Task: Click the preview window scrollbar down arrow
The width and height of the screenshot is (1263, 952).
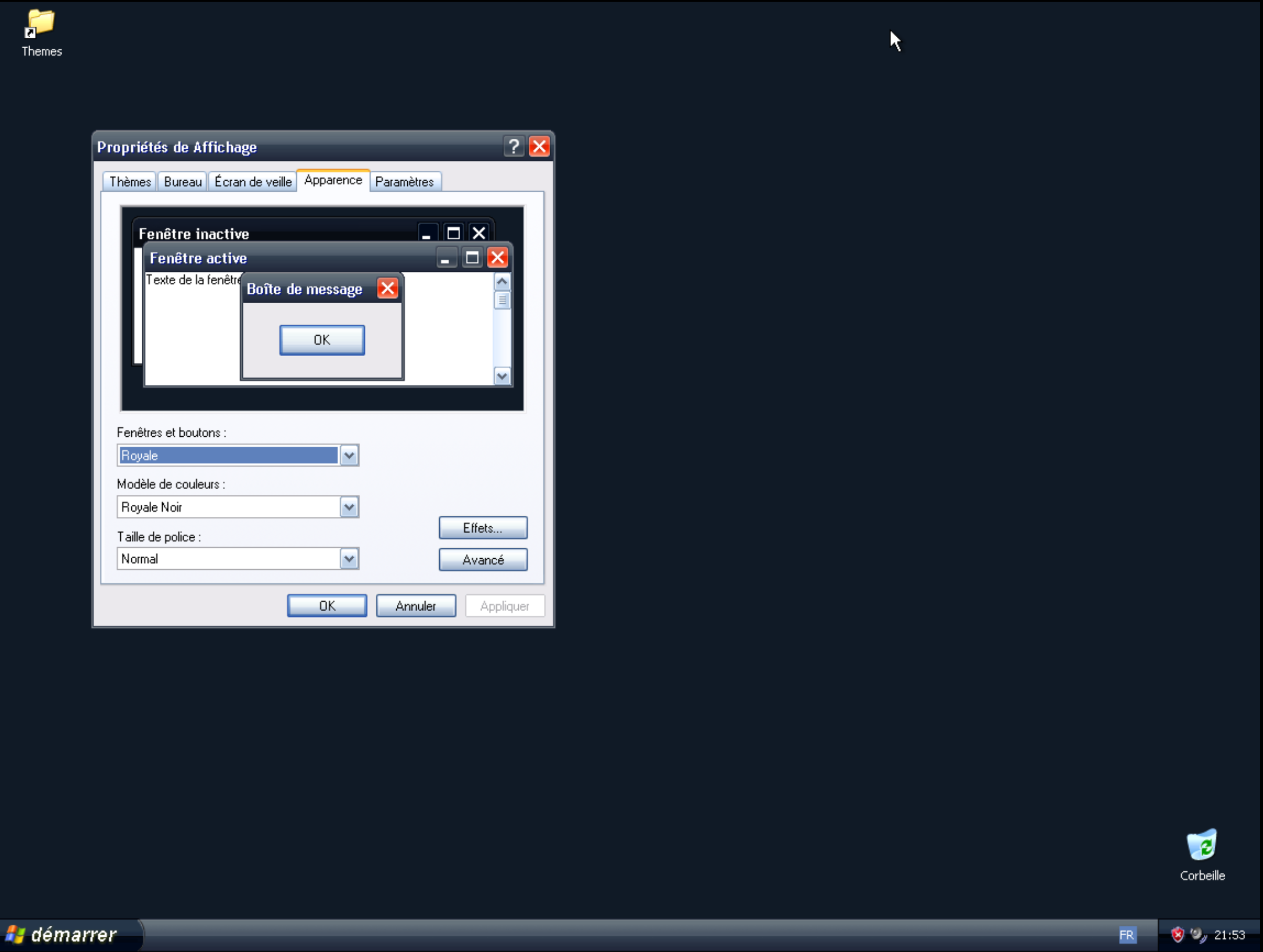Action: coord(502,376)
